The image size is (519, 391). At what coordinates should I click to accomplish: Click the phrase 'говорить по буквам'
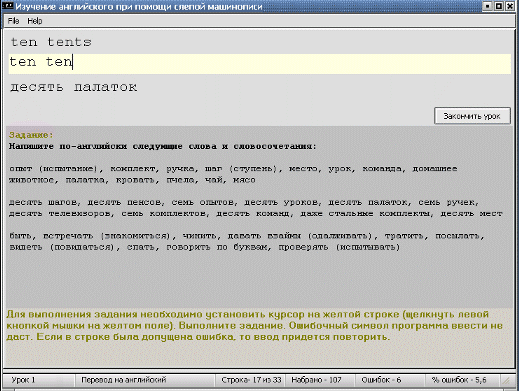tap(219, 247)
